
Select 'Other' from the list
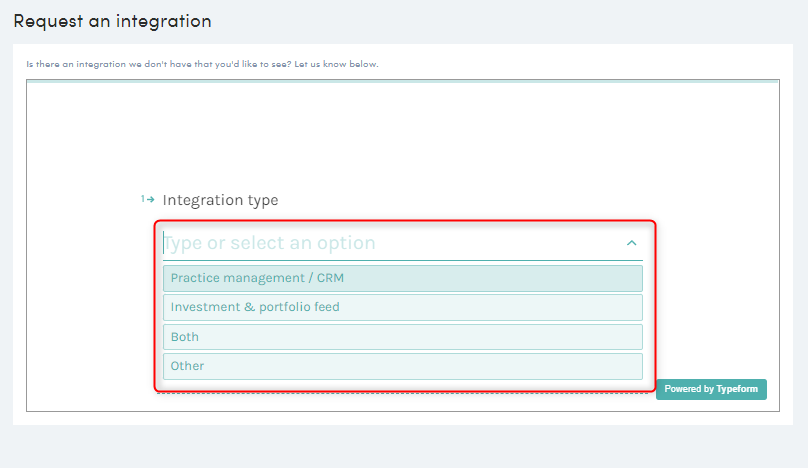[x=402, y=366]
